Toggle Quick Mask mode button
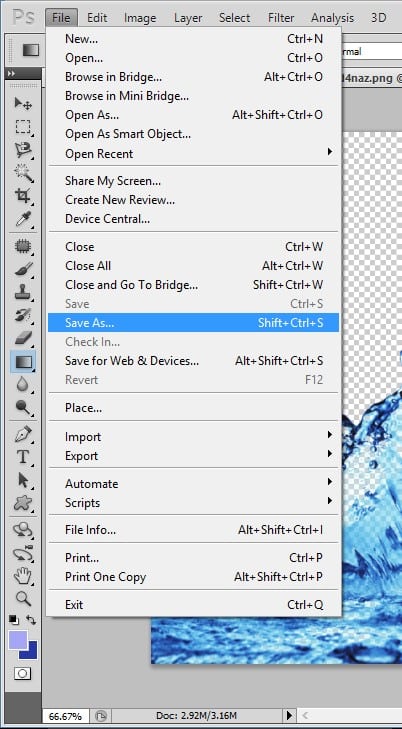This screenshot has height=729, width=402. coord(22,673)
